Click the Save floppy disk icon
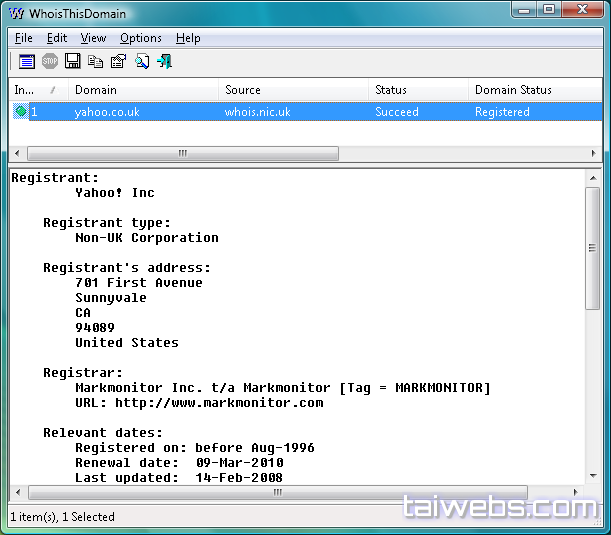 pyautogui.click(x=73, y=62)
